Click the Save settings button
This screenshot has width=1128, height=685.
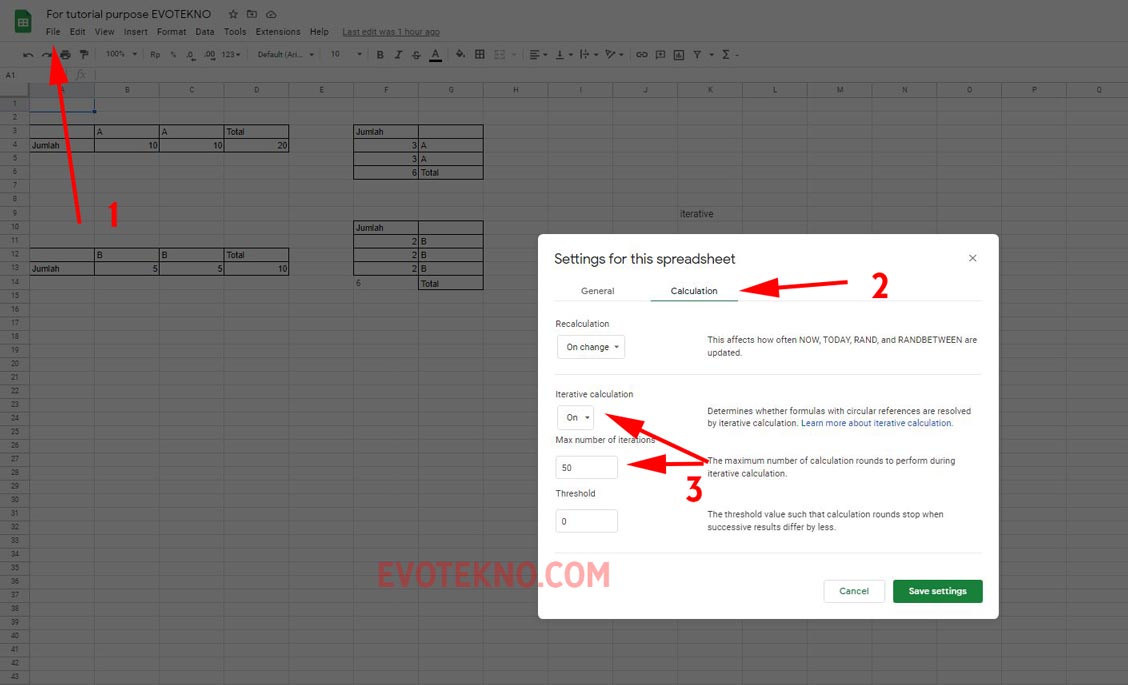pos(937,591)
